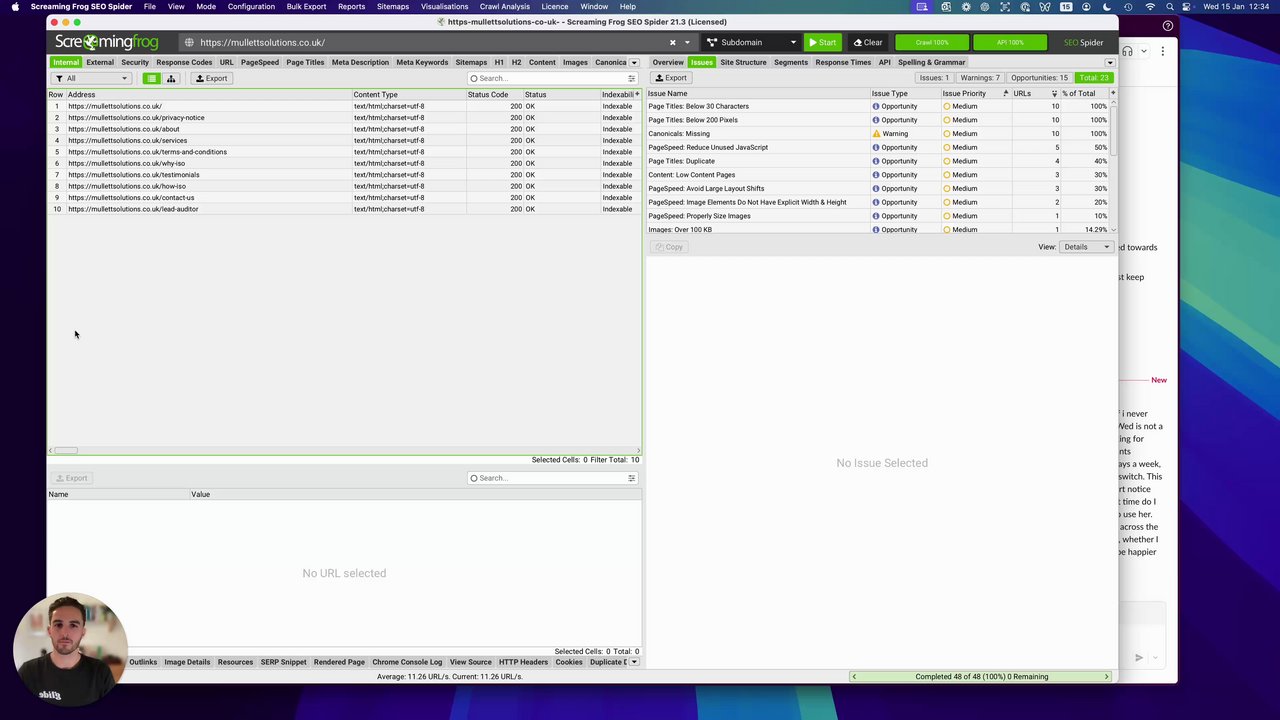1280x720 pixels.
Task: Export the Internal tab data
Action: click(x=211, y=78)
